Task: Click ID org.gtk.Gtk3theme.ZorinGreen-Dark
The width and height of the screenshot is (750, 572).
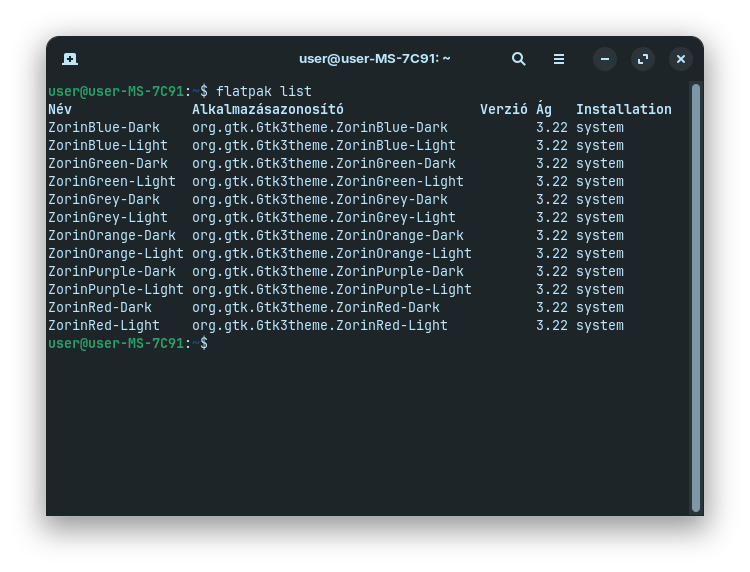Action: pos(324,163)
